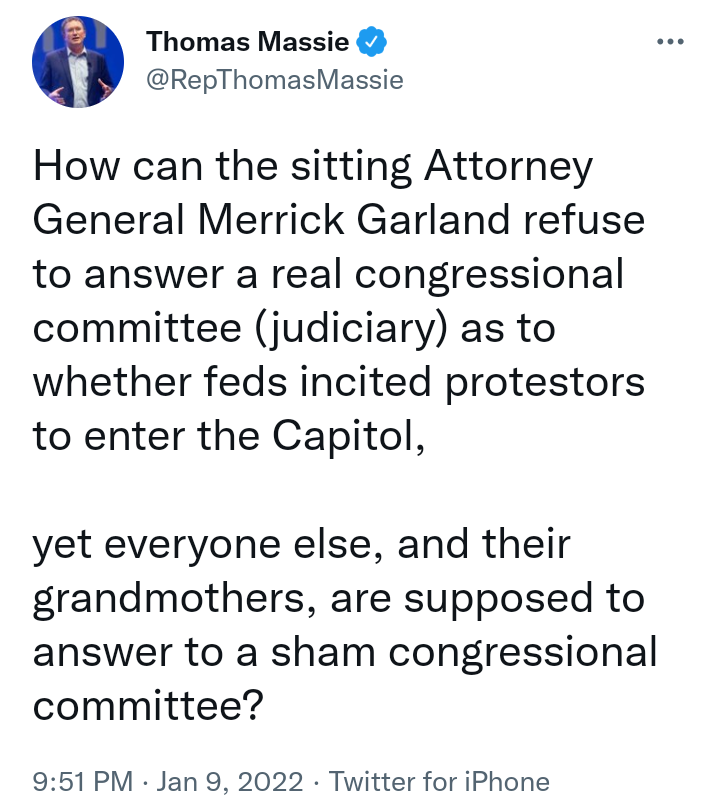Click the word "Attorney" in the first line
The height and width of the screenshot is (811, 720).
(x=508, y=168)
